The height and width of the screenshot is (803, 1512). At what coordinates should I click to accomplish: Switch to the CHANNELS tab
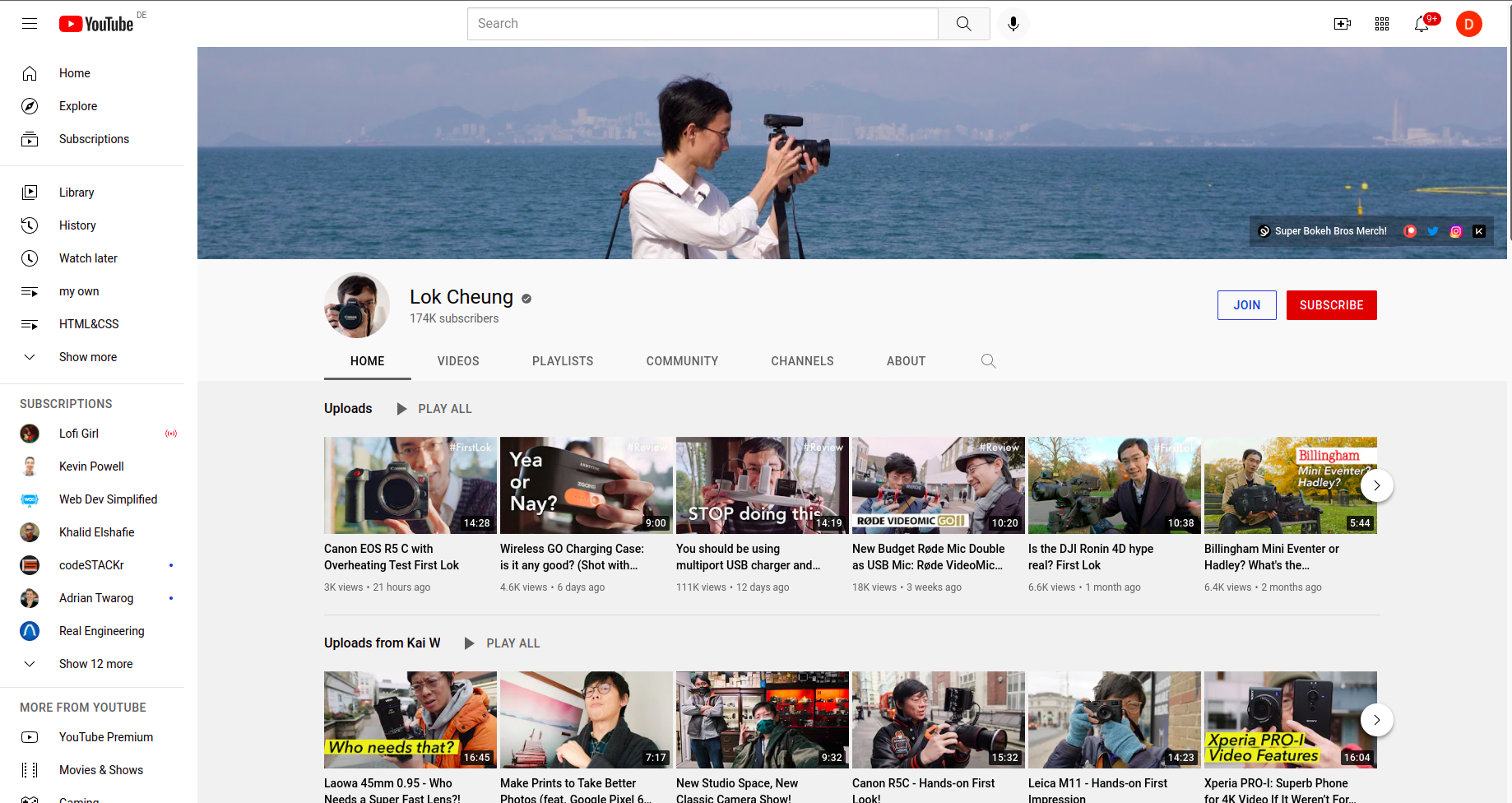[x=802, y=361]
